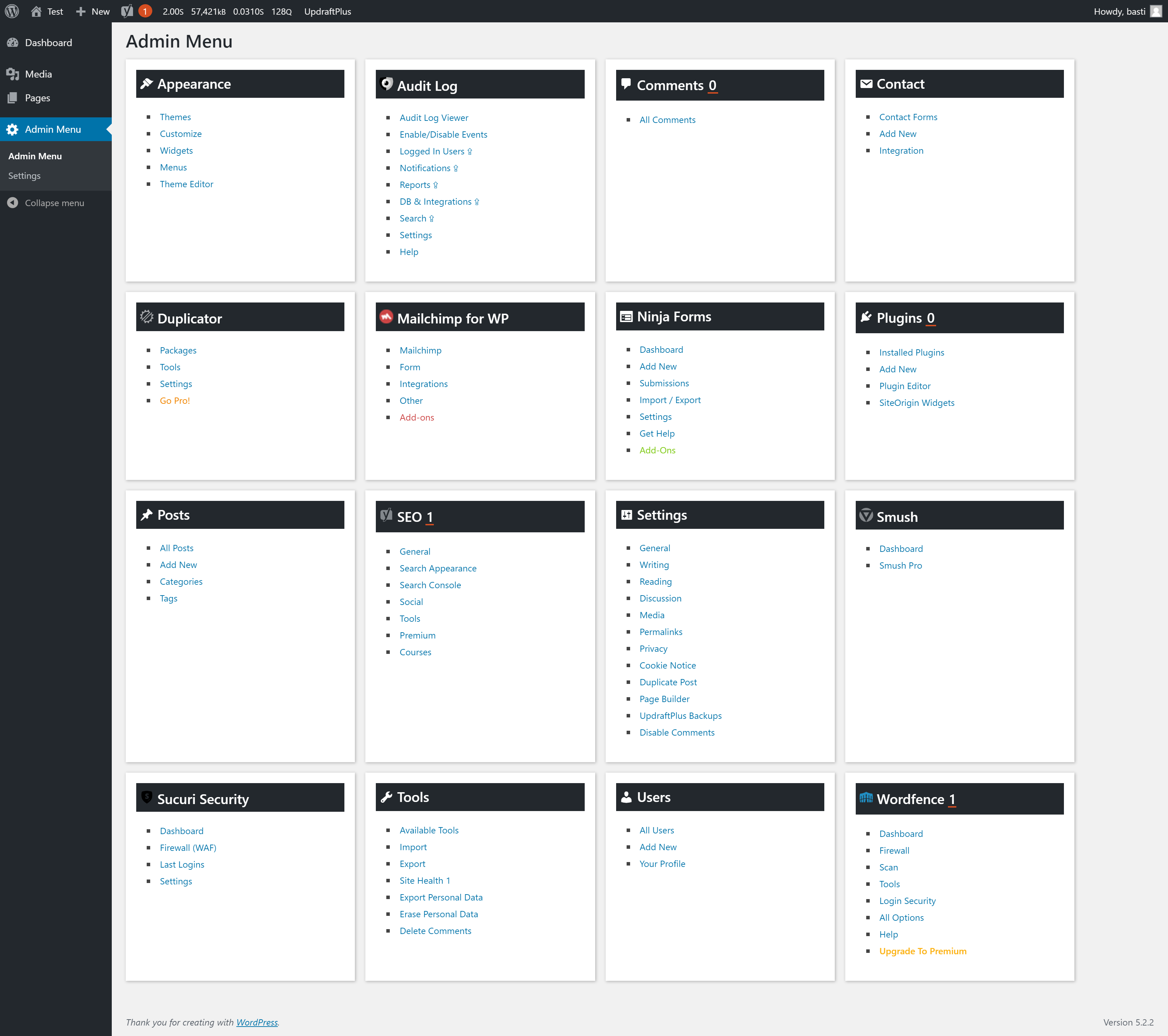Open Categories under Posts
Viewport: 1168px width, 1036px height.
pyautogui.click(x=181, y=582)
